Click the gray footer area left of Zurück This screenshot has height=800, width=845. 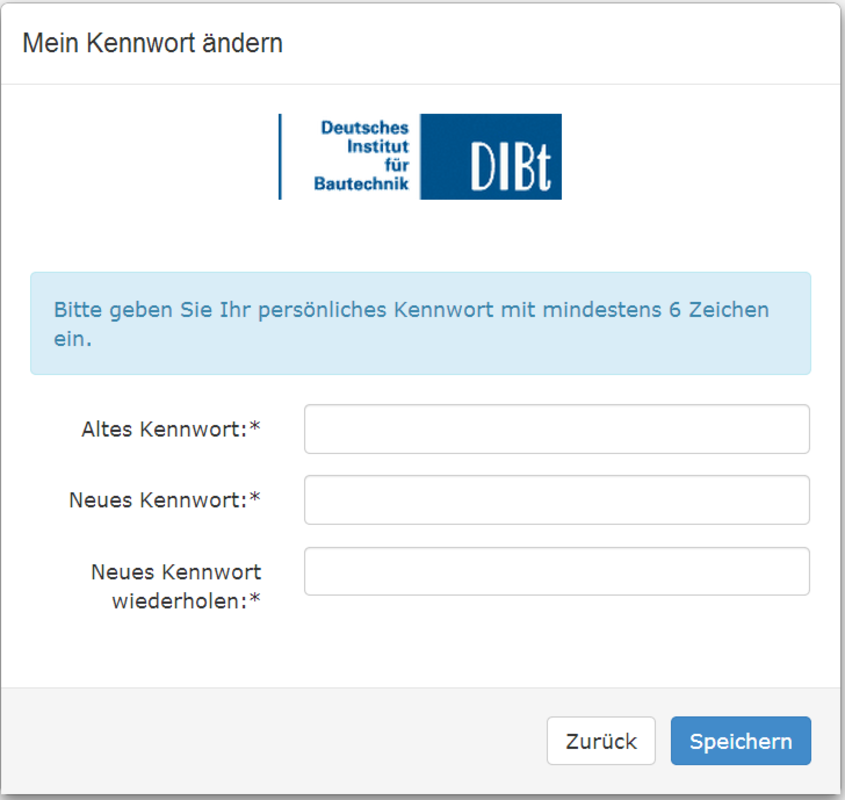[270, 741]
